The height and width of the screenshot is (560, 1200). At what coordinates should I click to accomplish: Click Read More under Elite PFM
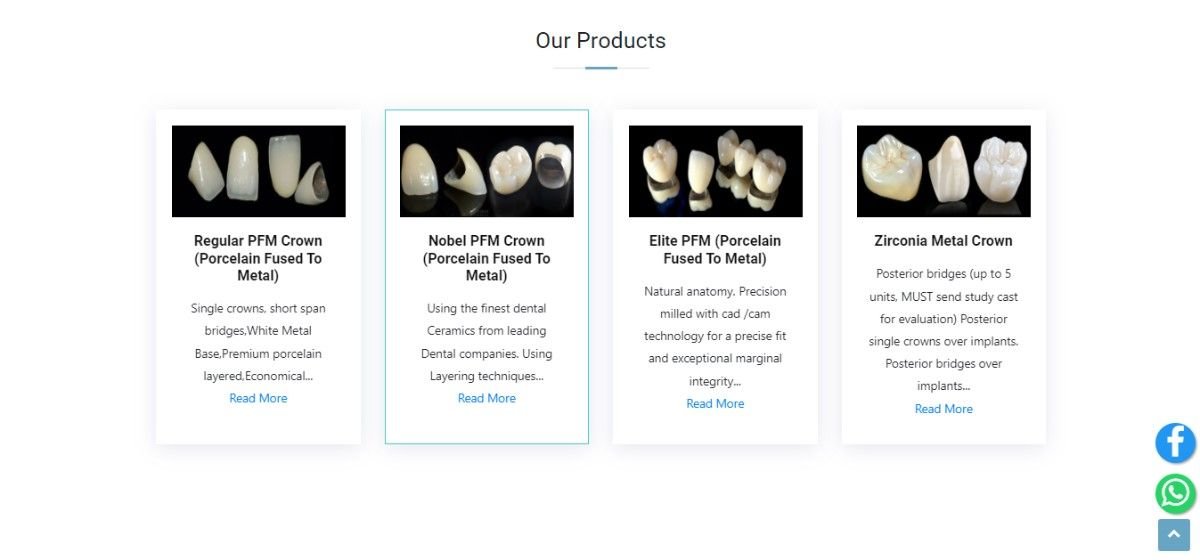pos(715,404)
